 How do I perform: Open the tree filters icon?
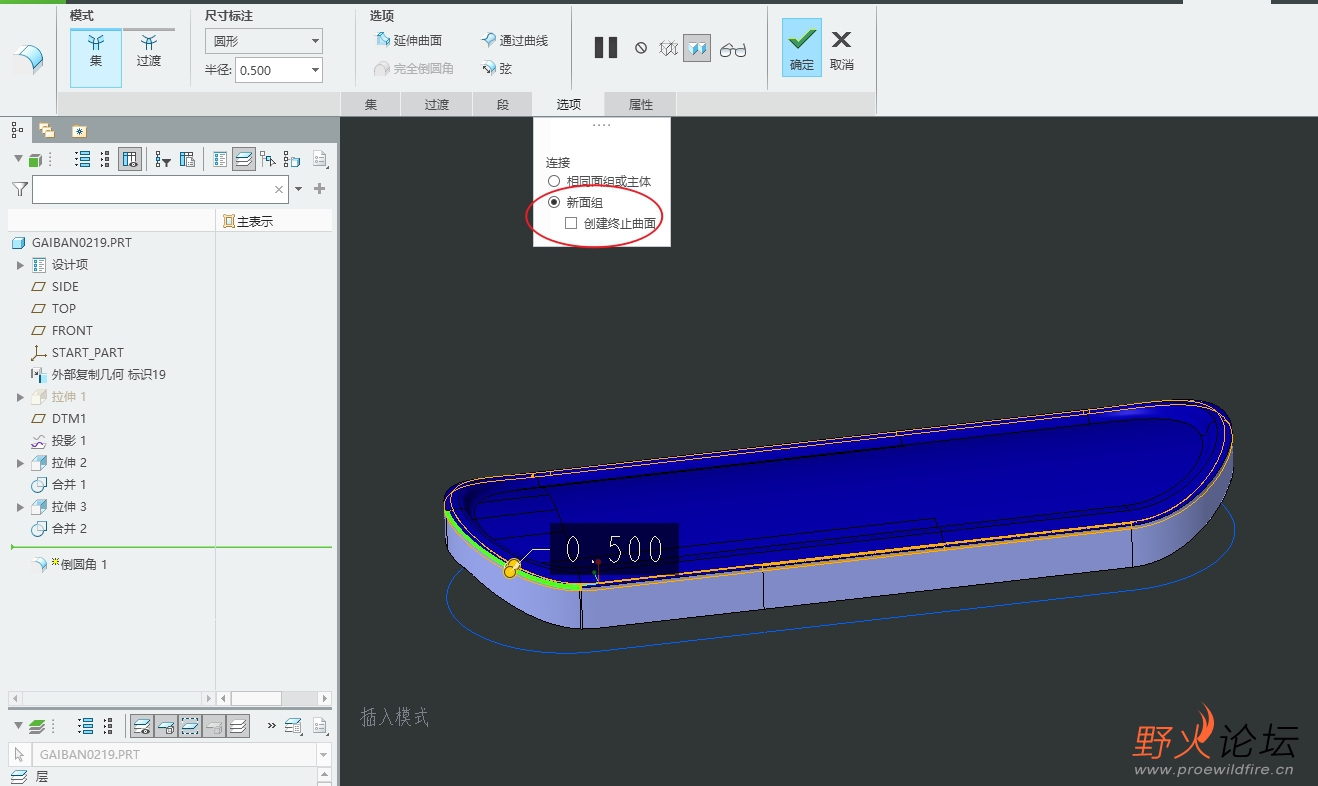point(163,159)
